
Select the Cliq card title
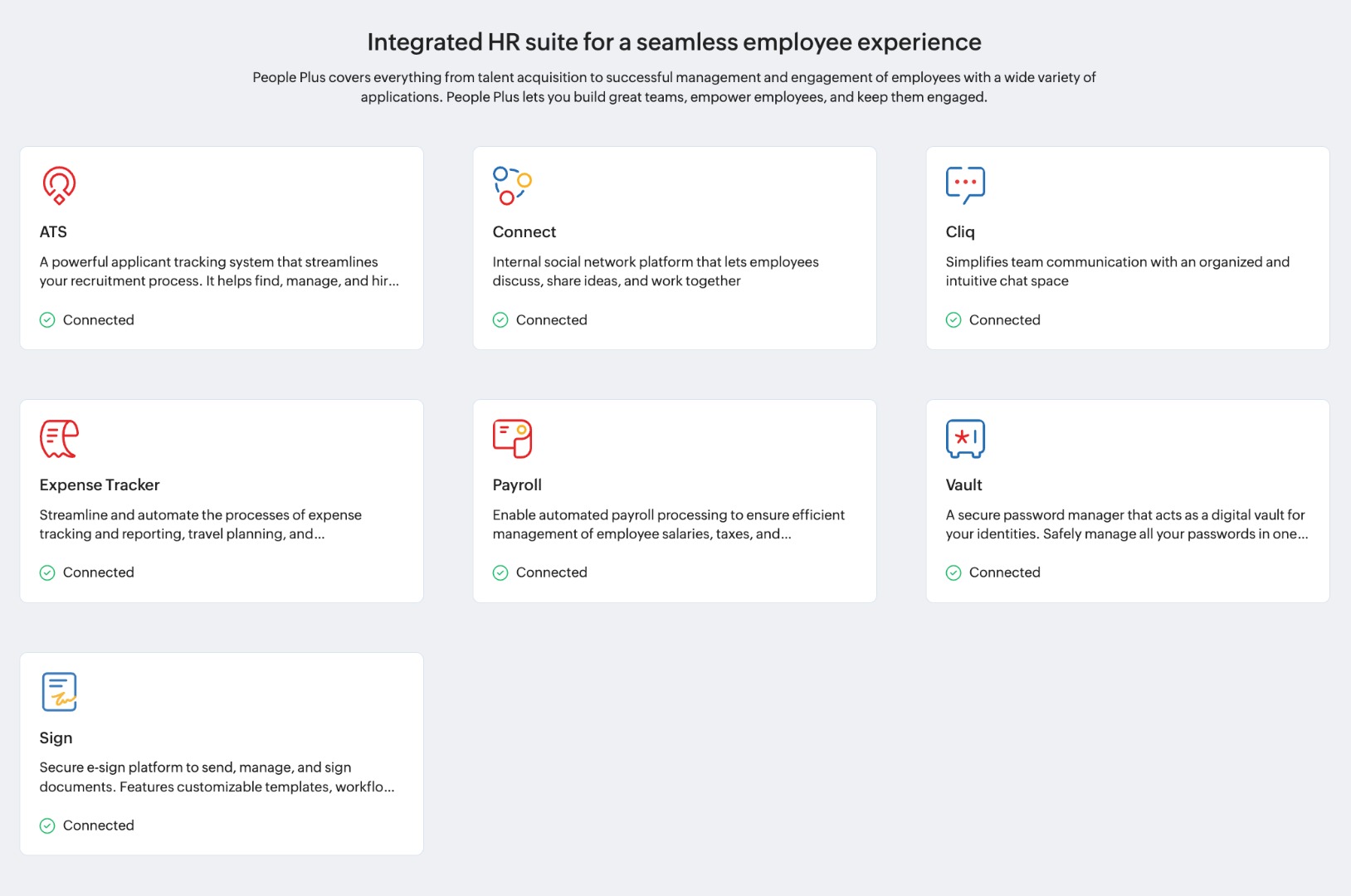click(x=960, y=232)
